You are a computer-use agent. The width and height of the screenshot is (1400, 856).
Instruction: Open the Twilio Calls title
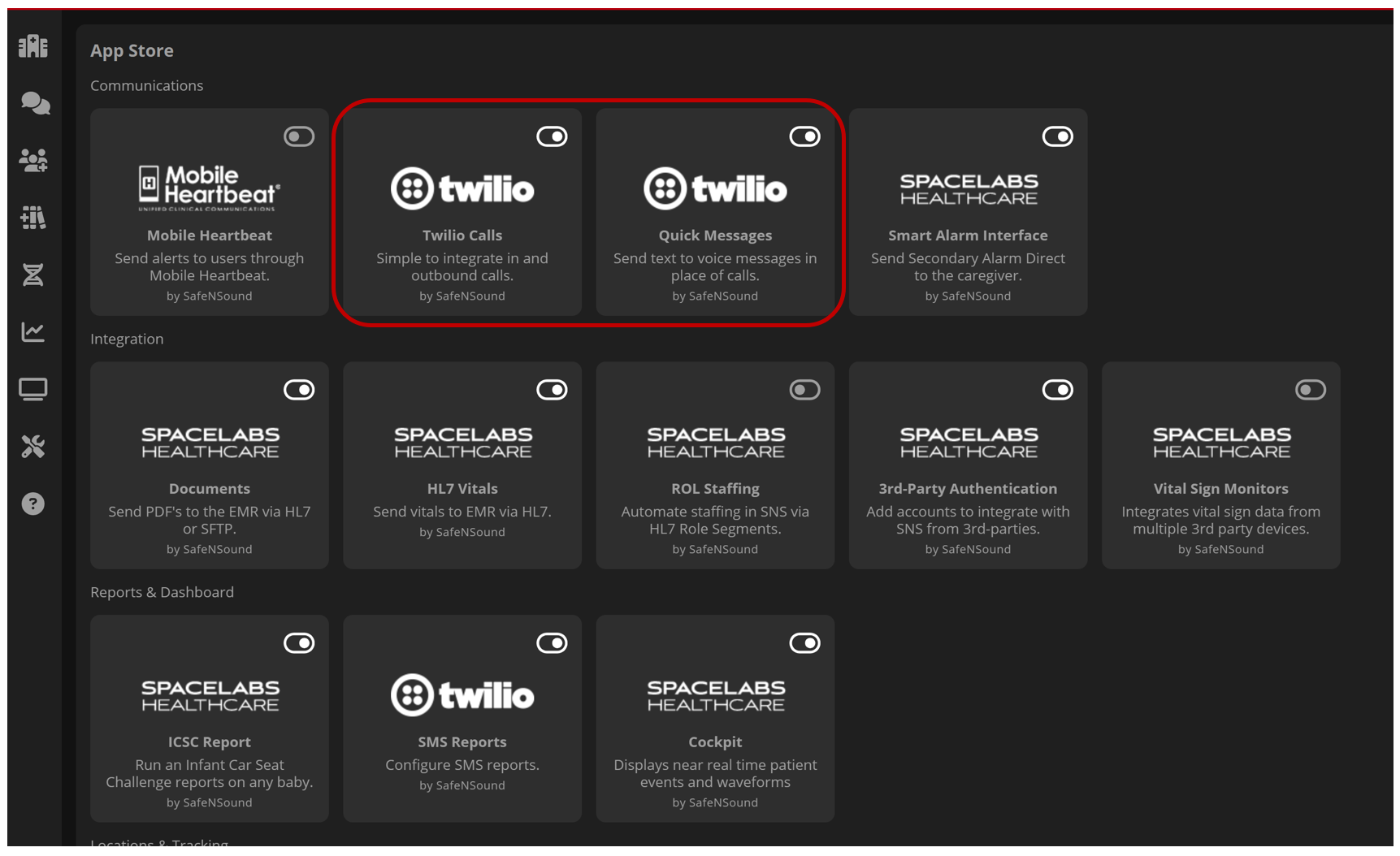coord(462,236)
